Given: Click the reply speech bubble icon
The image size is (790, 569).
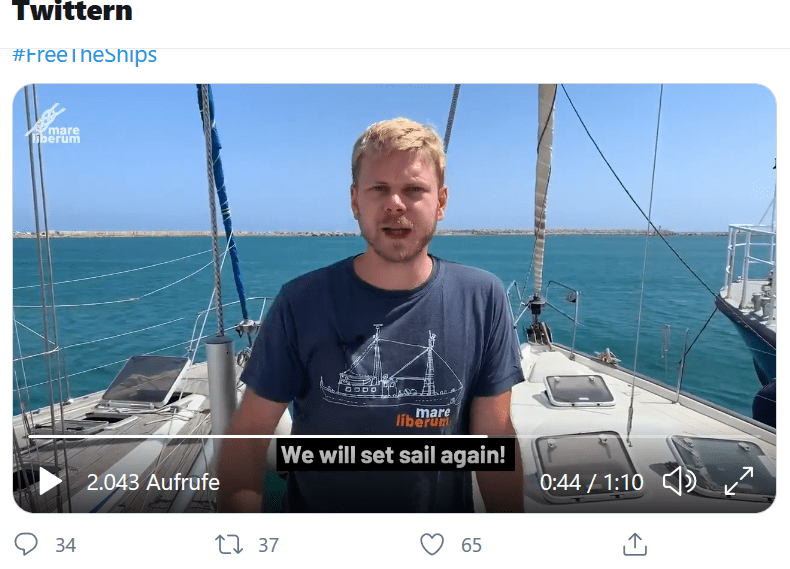Looking at the screenshot, I should 26,544.
